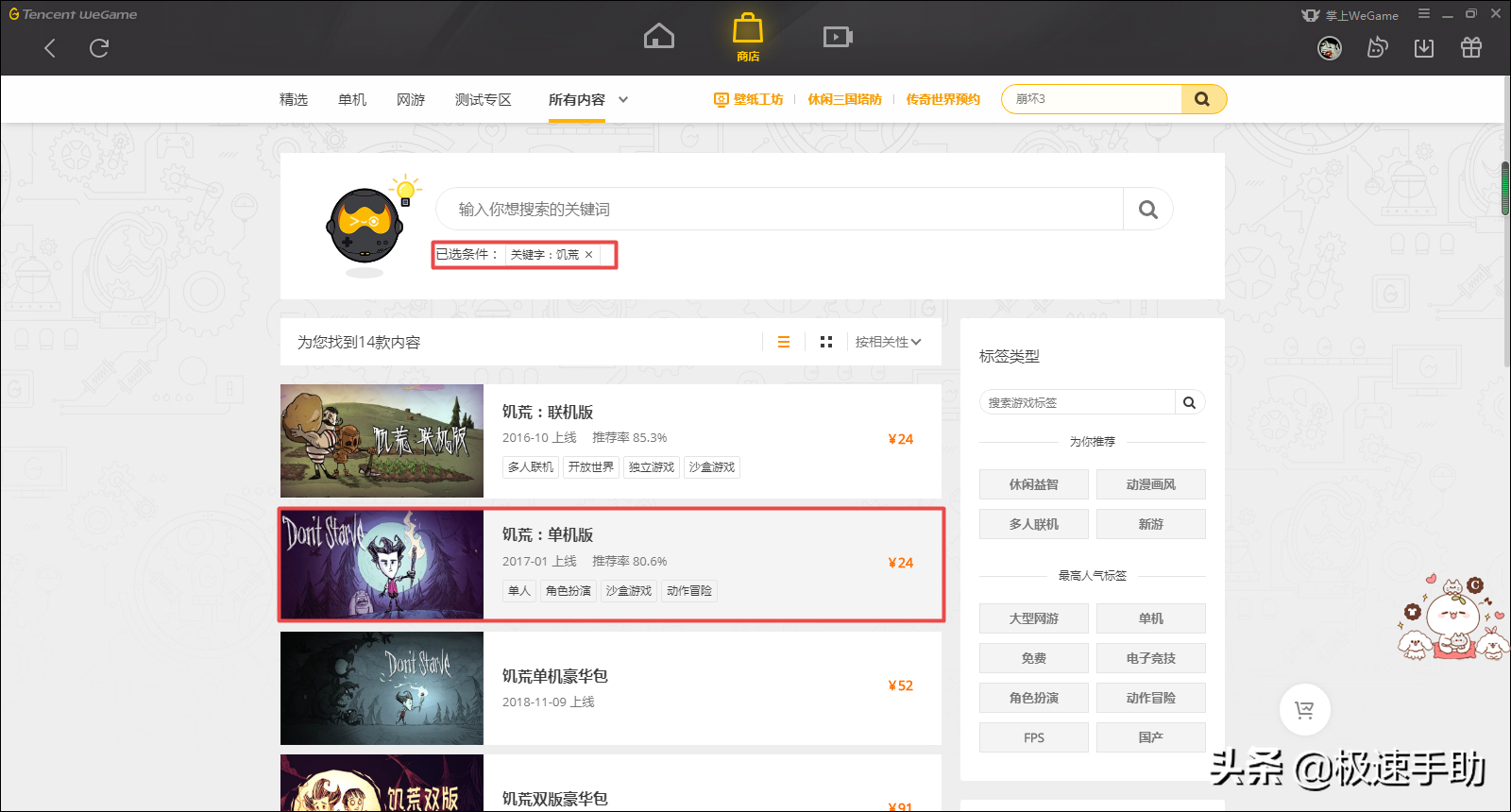Open the video section icon in top bar
This screenshot has height=812, width=1511.
(837, 37)
